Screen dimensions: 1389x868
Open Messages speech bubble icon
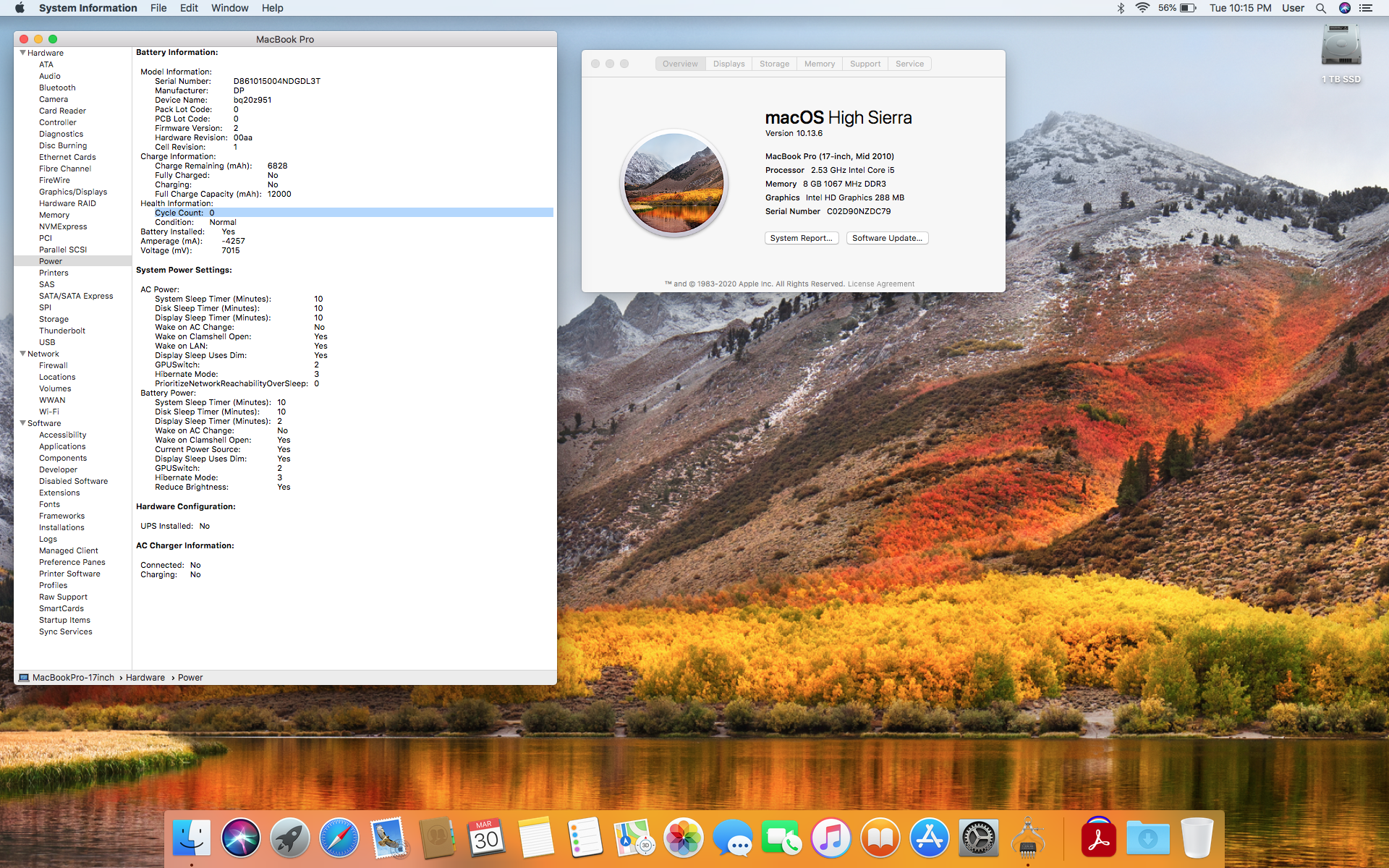click(733, 838)
